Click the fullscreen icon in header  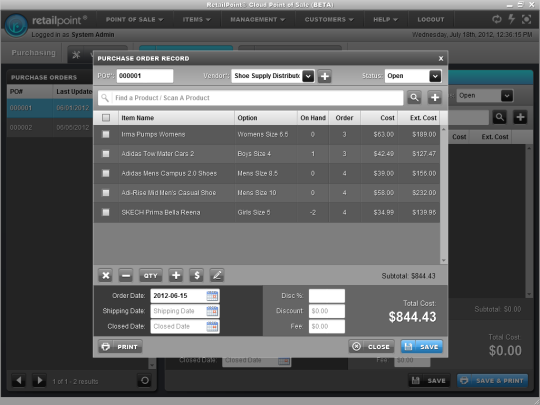click(x=526, y=19)
